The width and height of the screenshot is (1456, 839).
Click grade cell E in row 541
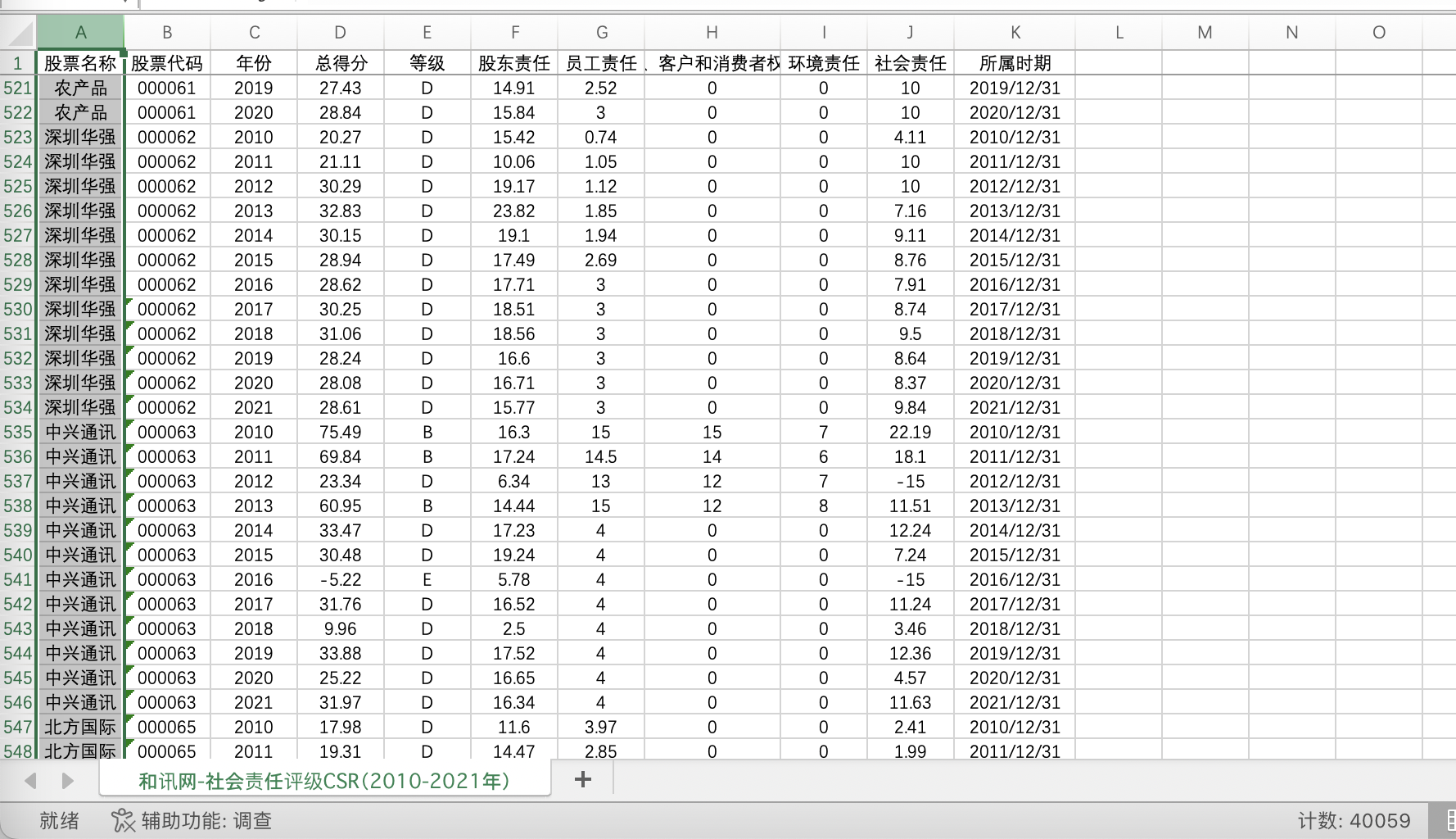click(427, 579)
